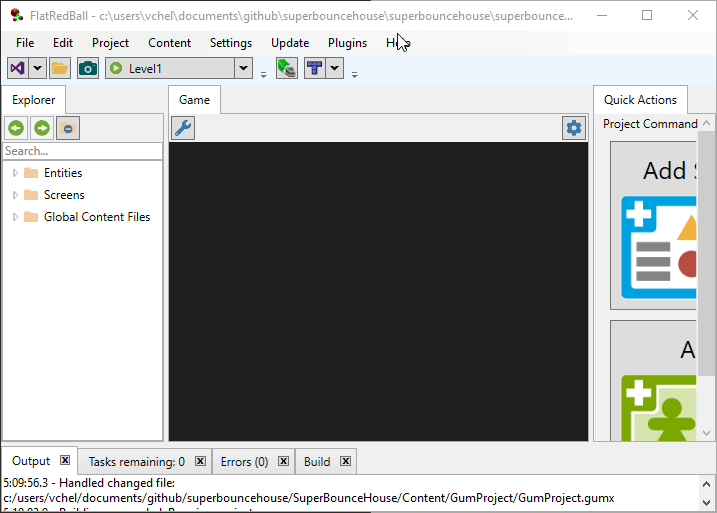The width and height of the screenshot is (717, 513).
Task: Open the Plugins menu
Action: tap(347, 43)
